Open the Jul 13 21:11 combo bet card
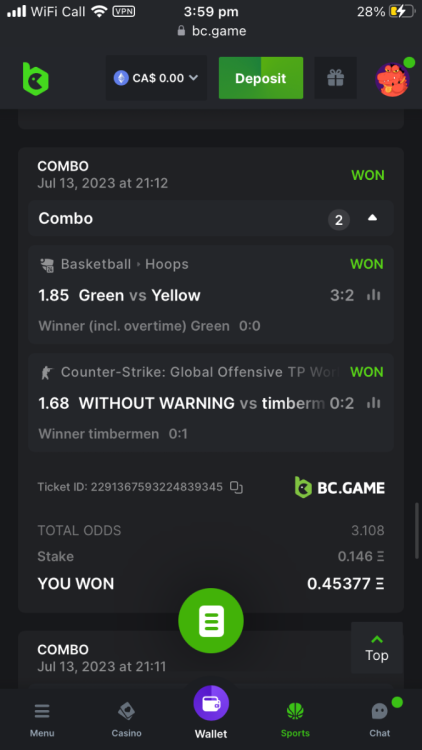 point(211,660)
